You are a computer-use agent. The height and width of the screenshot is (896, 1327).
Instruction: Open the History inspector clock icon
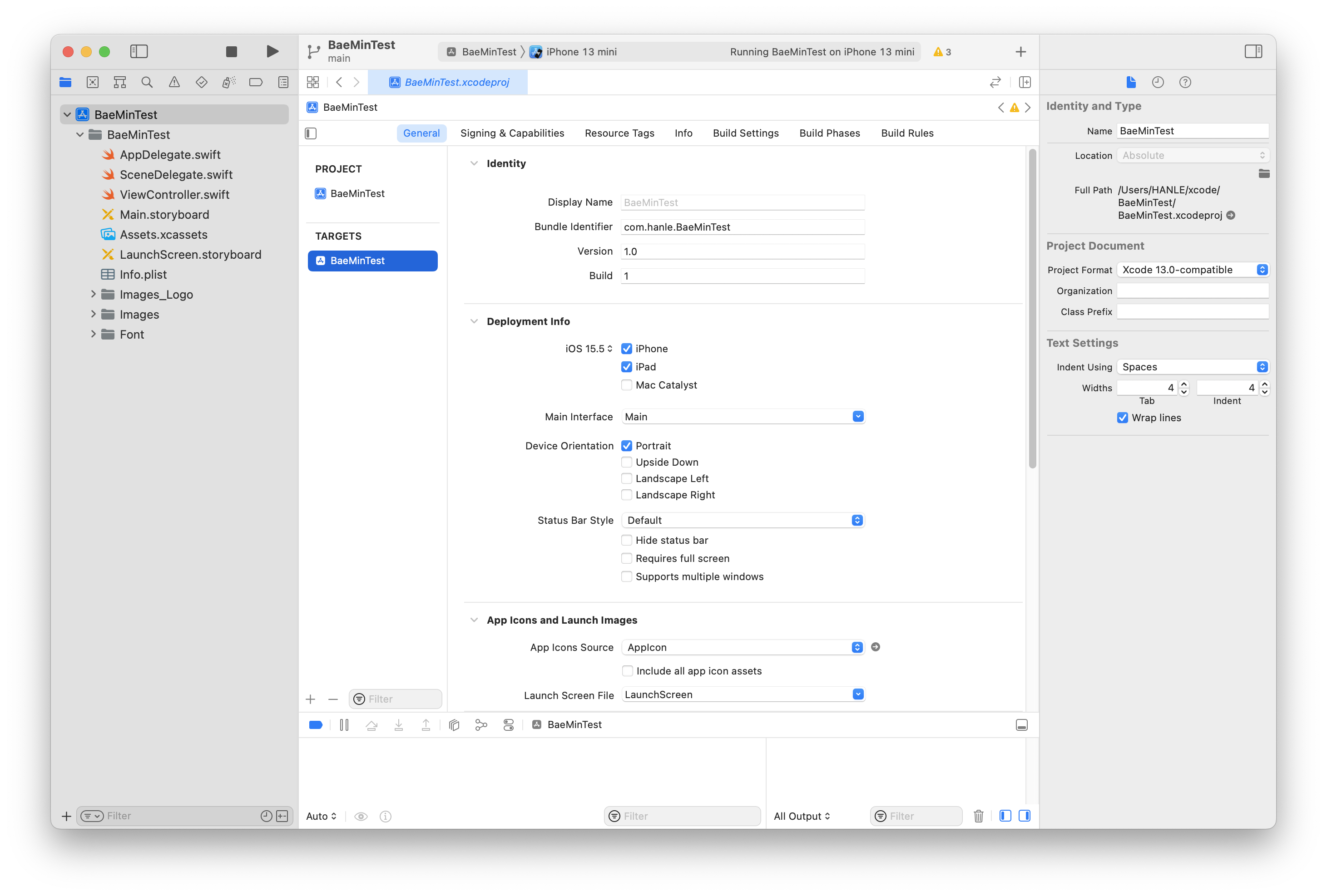coord(1158,82)
